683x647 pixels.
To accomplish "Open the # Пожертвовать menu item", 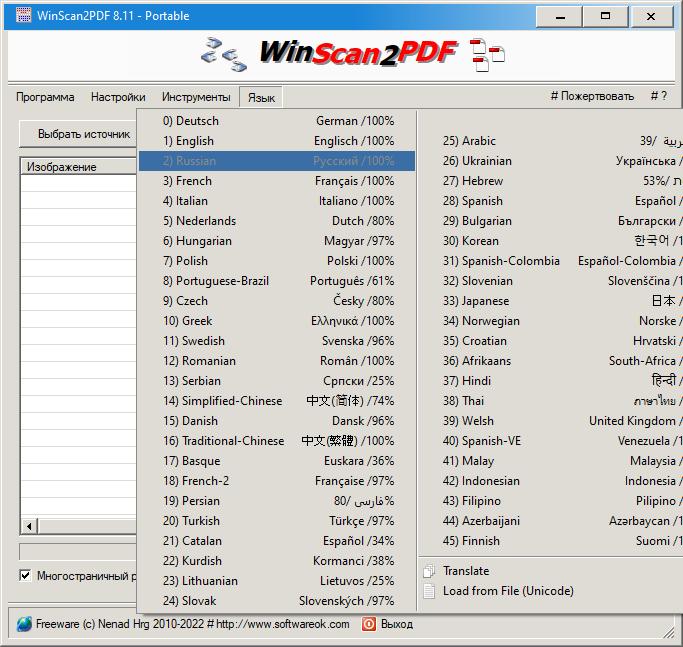I will (592, 96).
